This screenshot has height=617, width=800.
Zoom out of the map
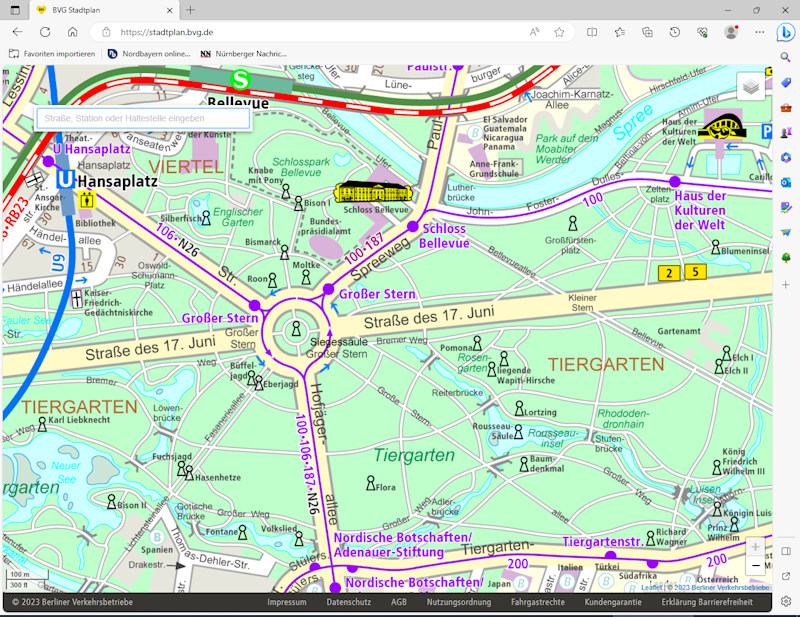pos(756,567)
